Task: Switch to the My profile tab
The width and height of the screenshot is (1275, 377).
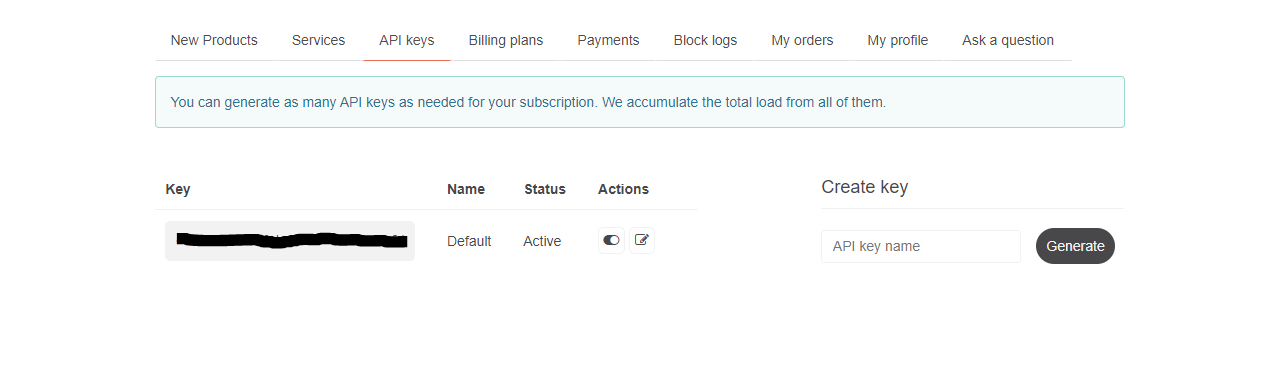Action: (898, 40)
